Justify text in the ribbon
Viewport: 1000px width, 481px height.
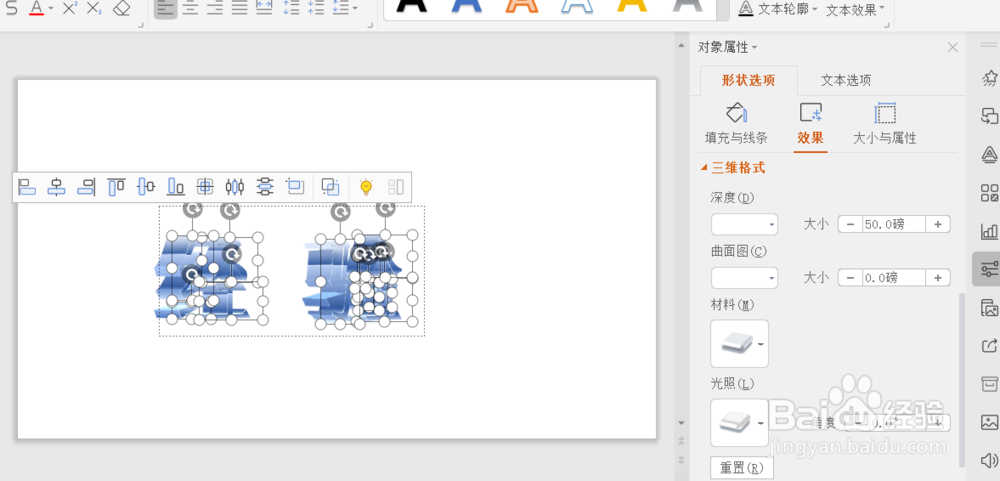pyautogui.click(x=240, y=8)
